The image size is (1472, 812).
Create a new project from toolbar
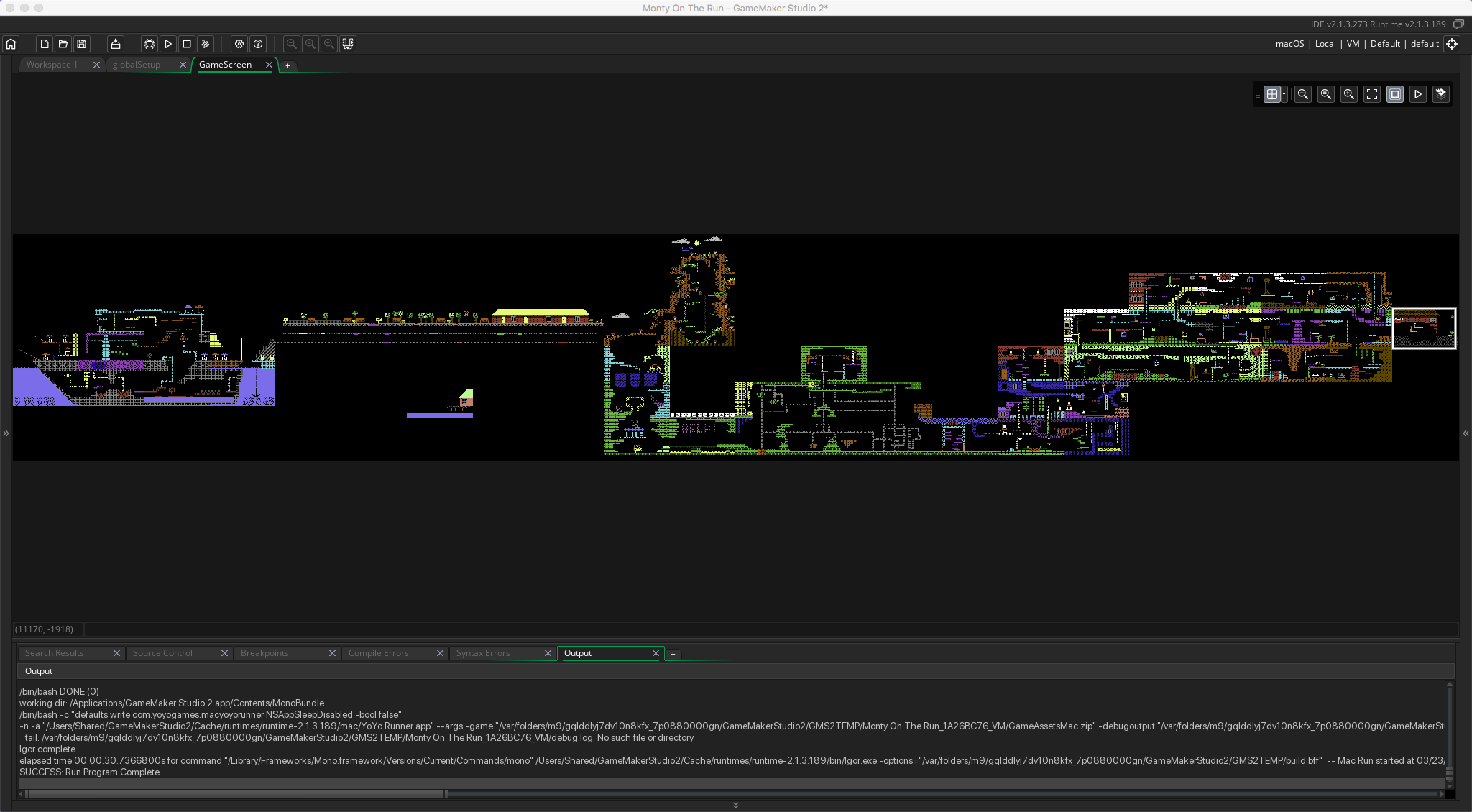45,44
